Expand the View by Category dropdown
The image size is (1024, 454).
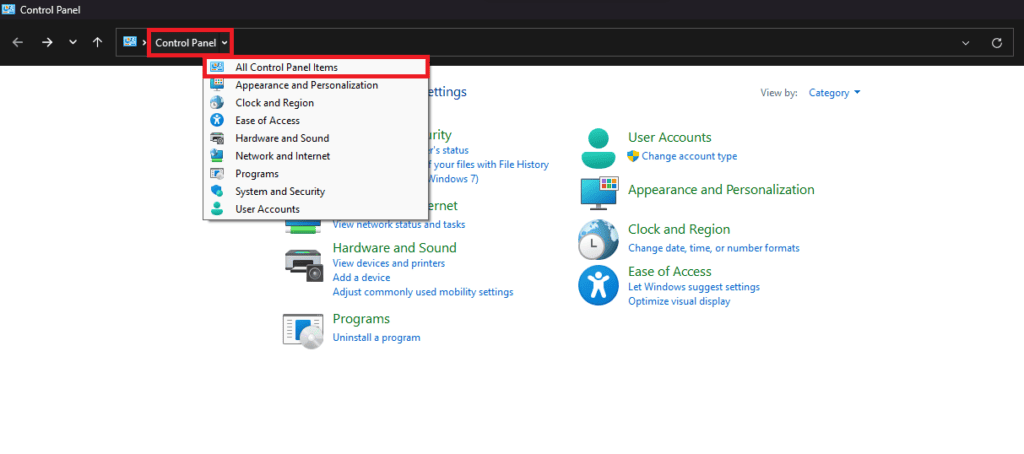[834, 93]
